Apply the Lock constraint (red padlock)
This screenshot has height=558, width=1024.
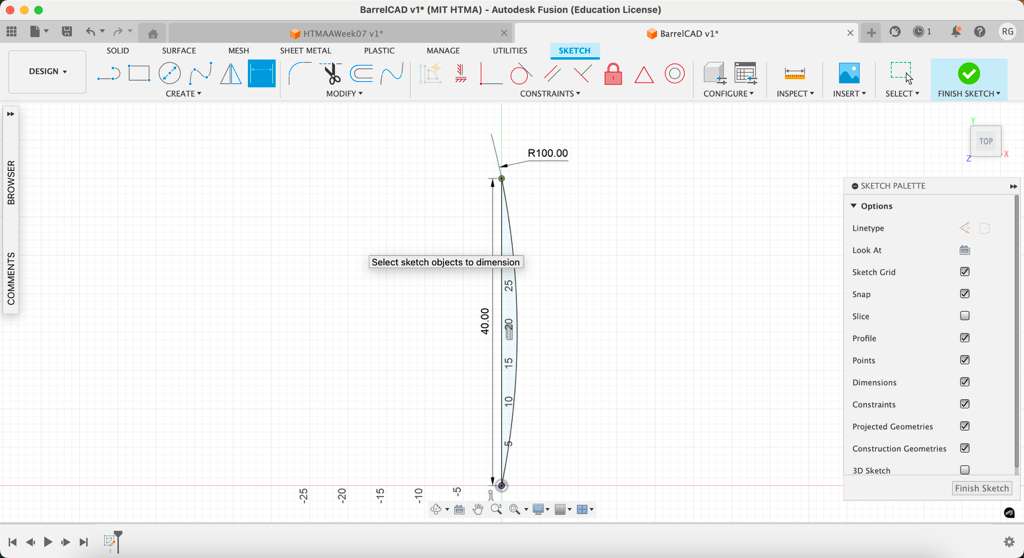(613, 74)
